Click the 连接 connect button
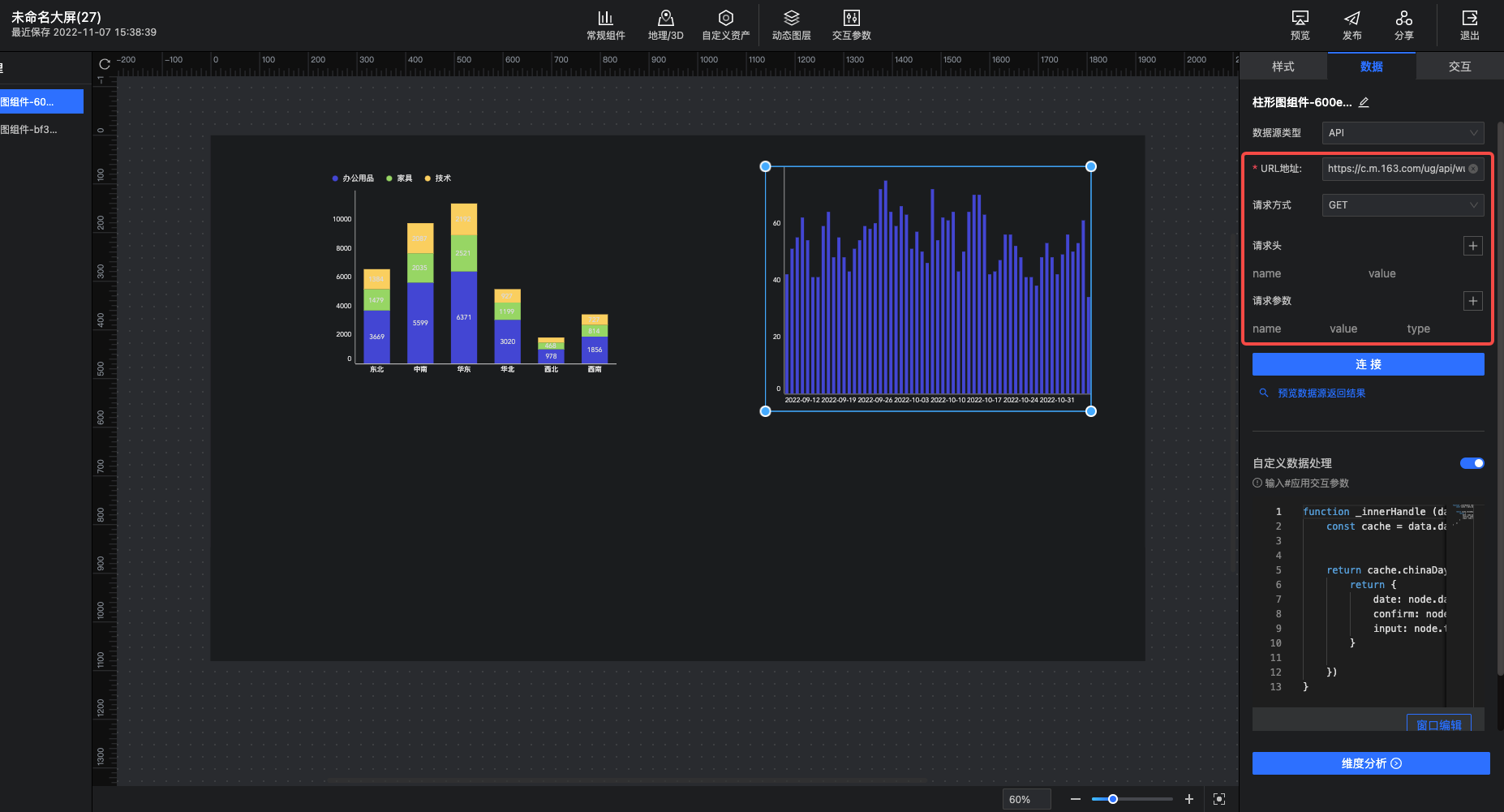1504x812 pixels. (1368, 364)
